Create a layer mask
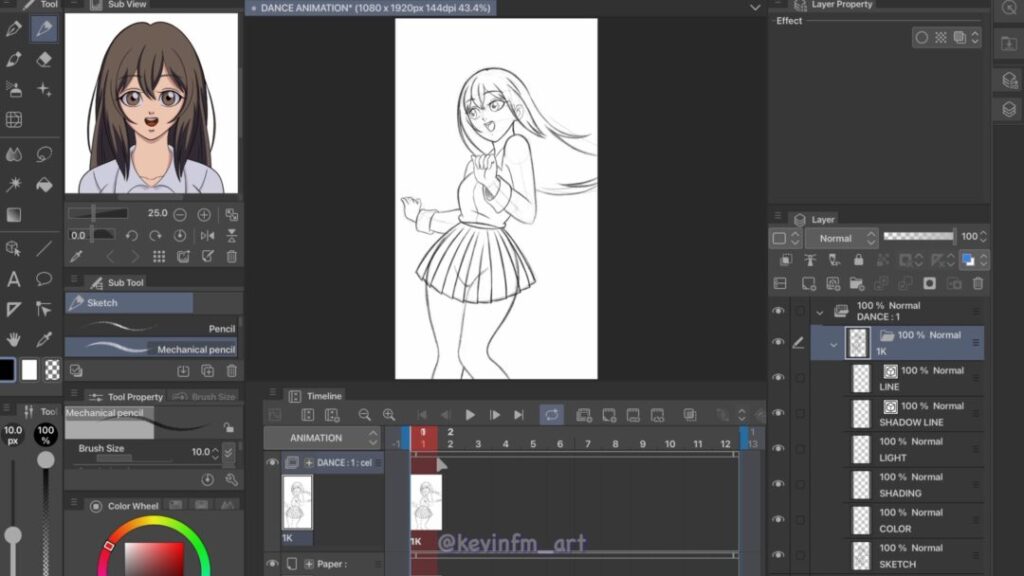This screenshot has width=1024, height=576. 929,283
